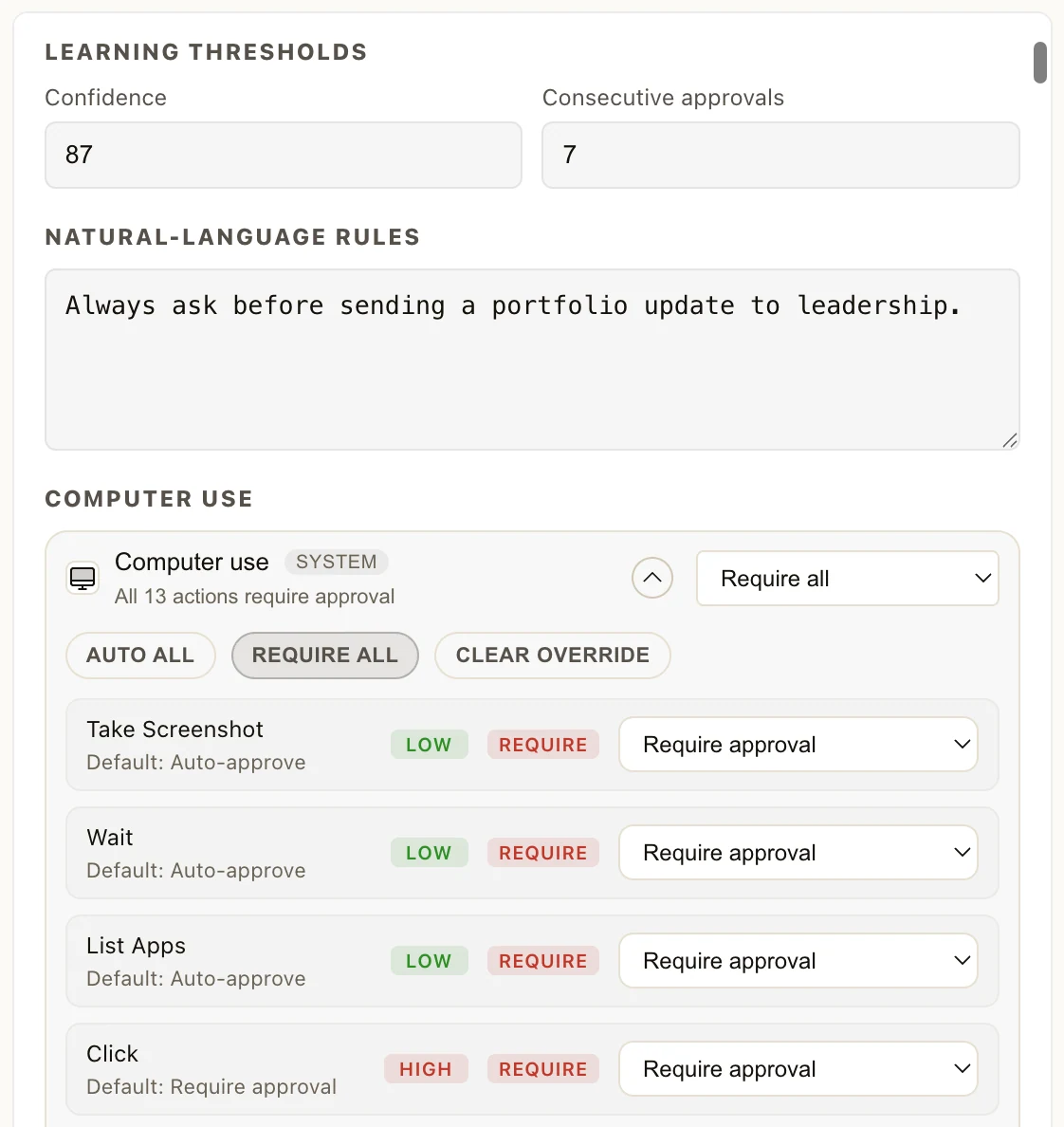Click into the natural-language rules textarea
This screenshot has width=1064, height=1127.
532,360
